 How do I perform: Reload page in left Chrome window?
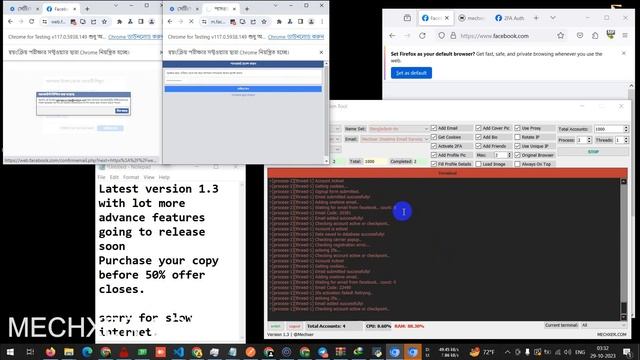click(31, 21)
